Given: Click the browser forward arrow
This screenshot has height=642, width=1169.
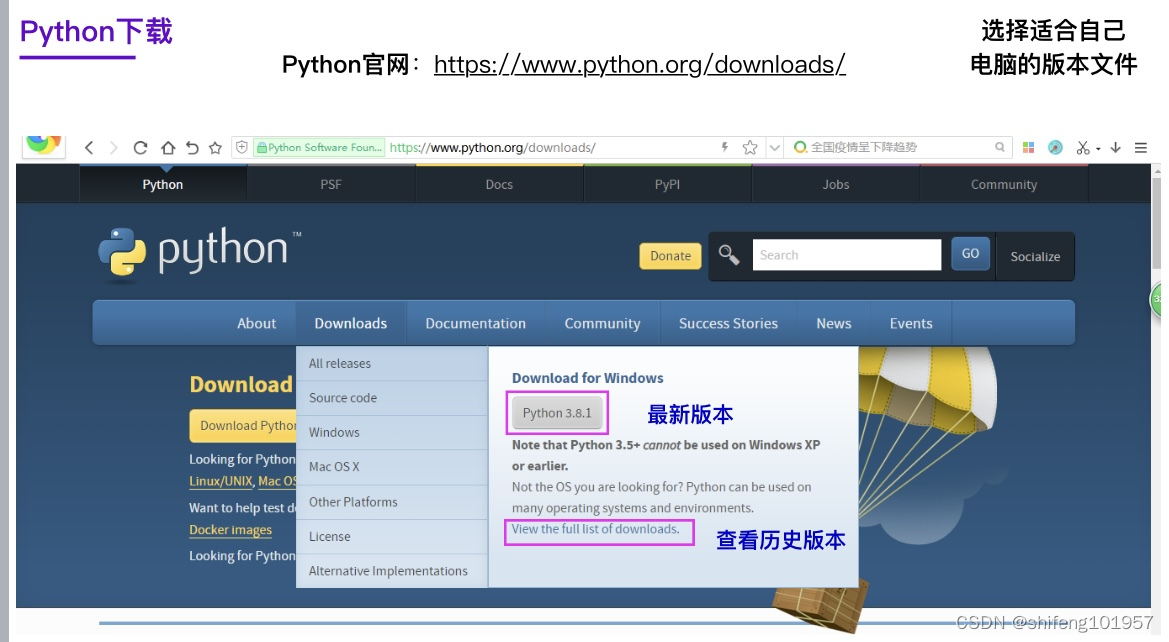Looking at the screenshot, I should [x=113, y=148].
